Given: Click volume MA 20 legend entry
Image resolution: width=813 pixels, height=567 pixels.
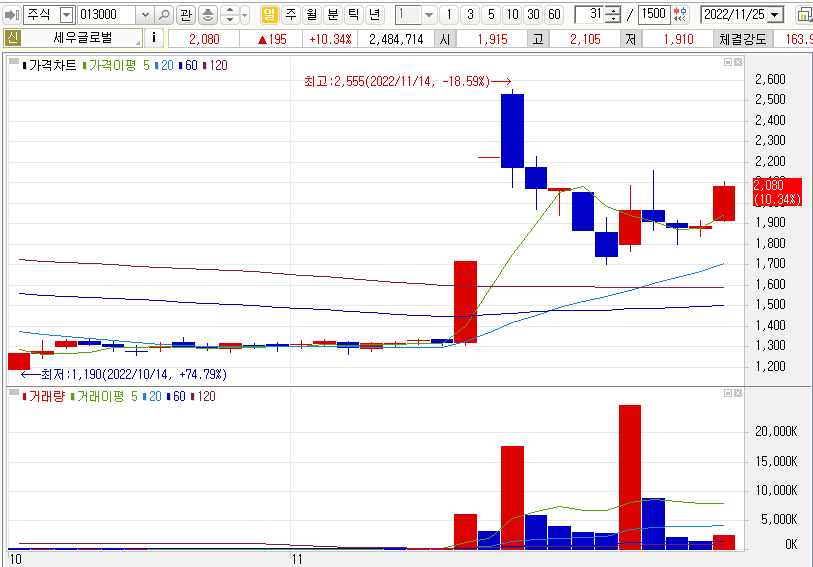Looking at the screenshot, I should pyautogui.click(x=152, y=396).
